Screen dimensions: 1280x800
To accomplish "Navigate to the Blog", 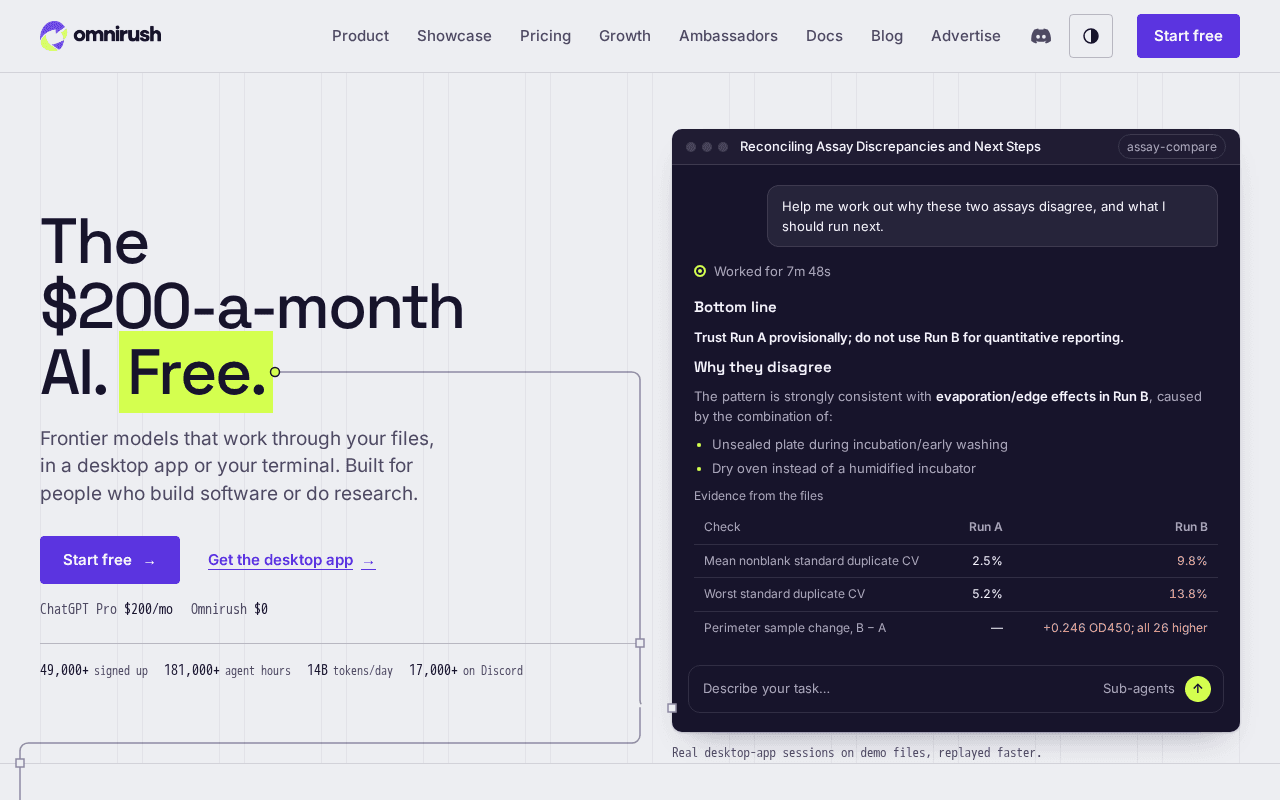I will tap(887, 36).
